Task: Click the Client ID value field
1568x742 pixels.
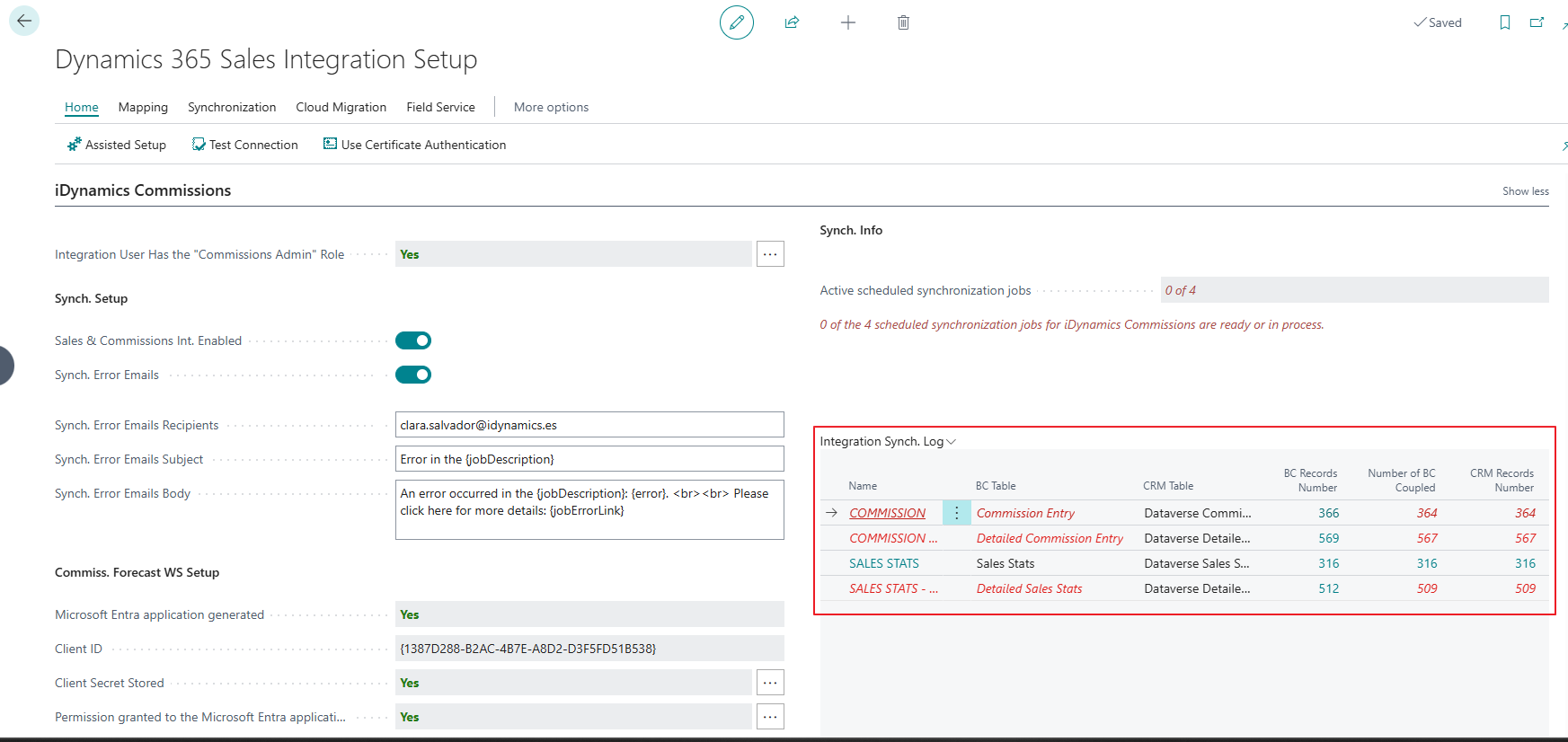Action: point(589,649)
